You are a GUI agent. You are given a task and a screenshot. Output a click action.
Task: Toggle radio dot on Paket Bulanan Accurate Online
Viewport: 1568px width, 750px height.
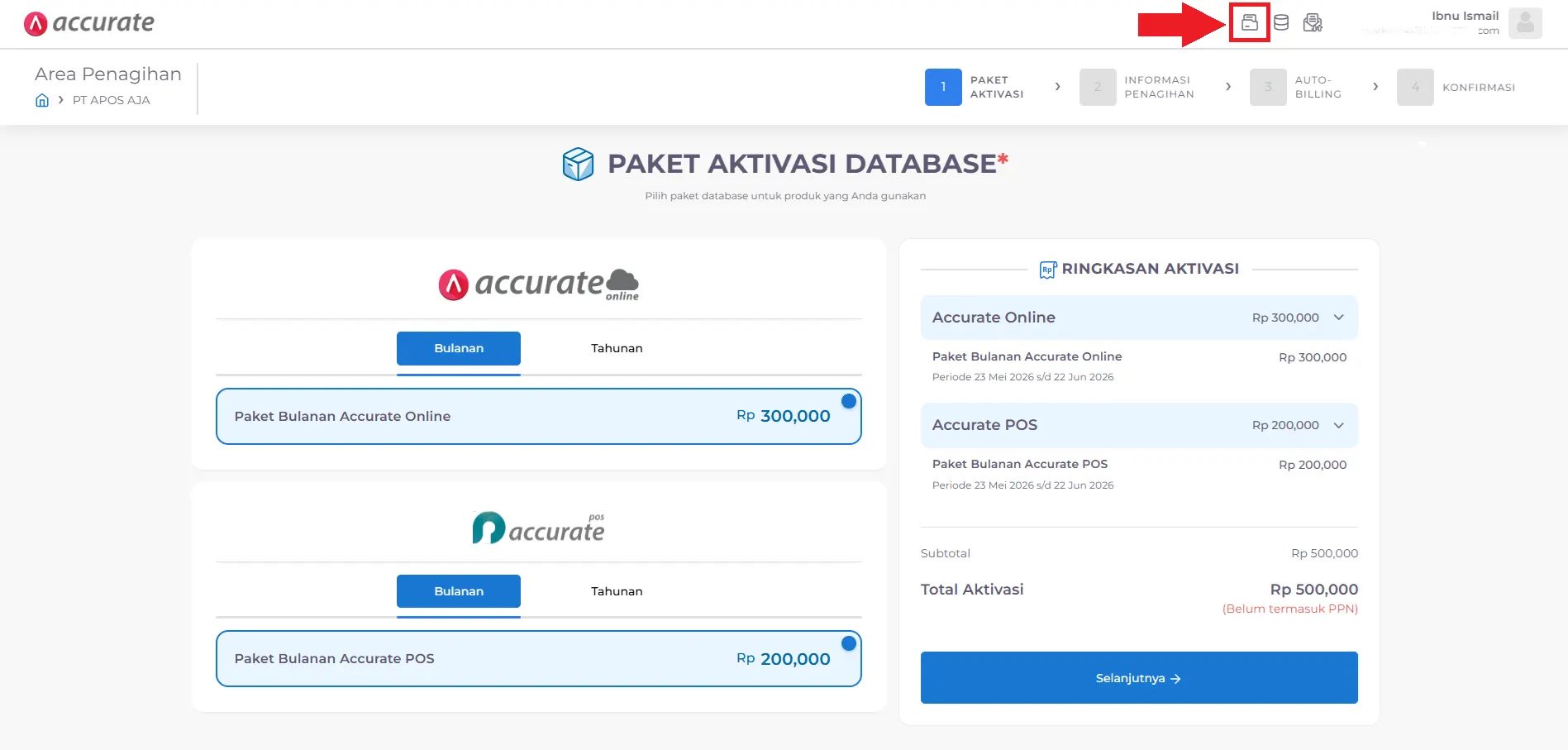click(x=848, y=401)
